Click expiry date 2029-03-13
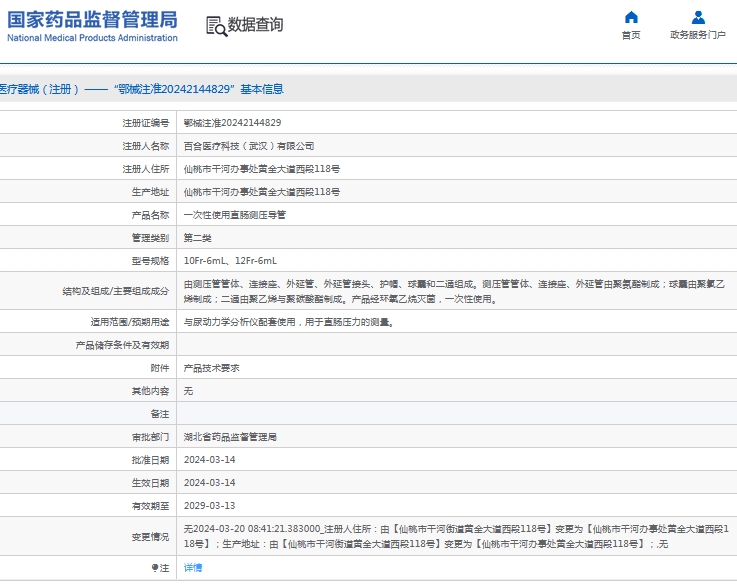 click(x=209, y=506)
